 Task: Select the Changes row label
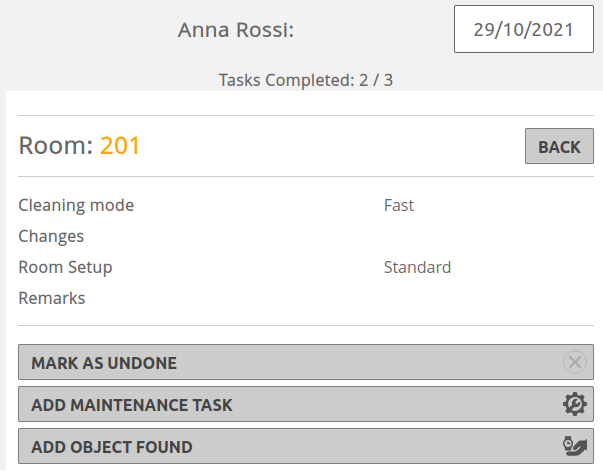(x=51, y=236)
